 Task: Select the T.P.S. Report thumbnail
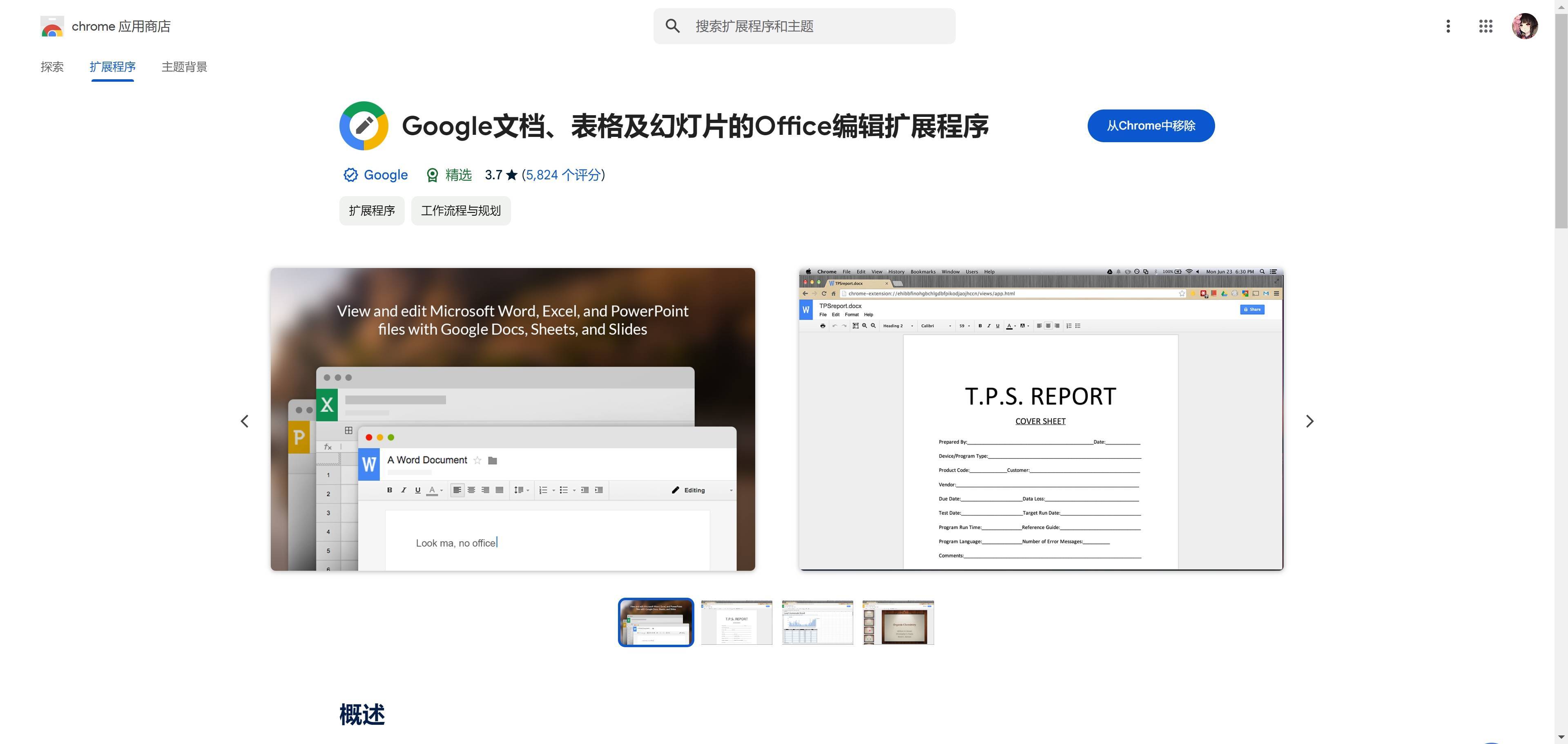[736, 622]
